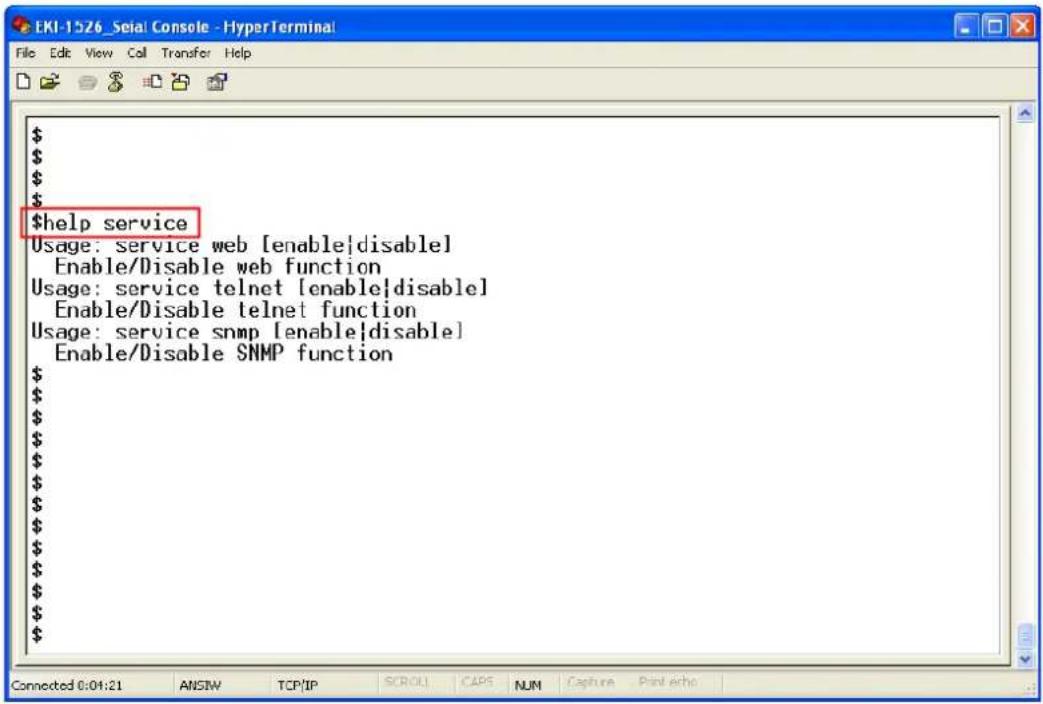
Task: Click the Disconnect toolbar icon
Action: [x=116, y=82]
